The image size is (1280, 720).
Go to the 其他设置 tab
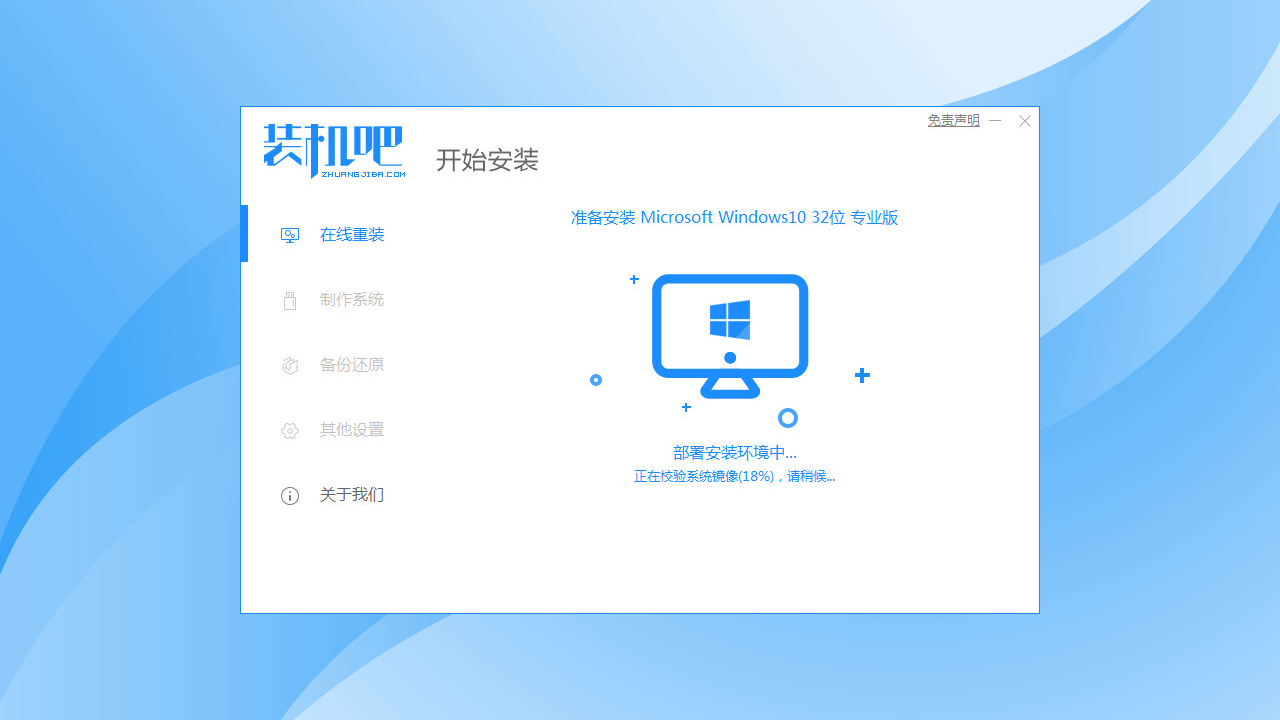tap(350, 430)
